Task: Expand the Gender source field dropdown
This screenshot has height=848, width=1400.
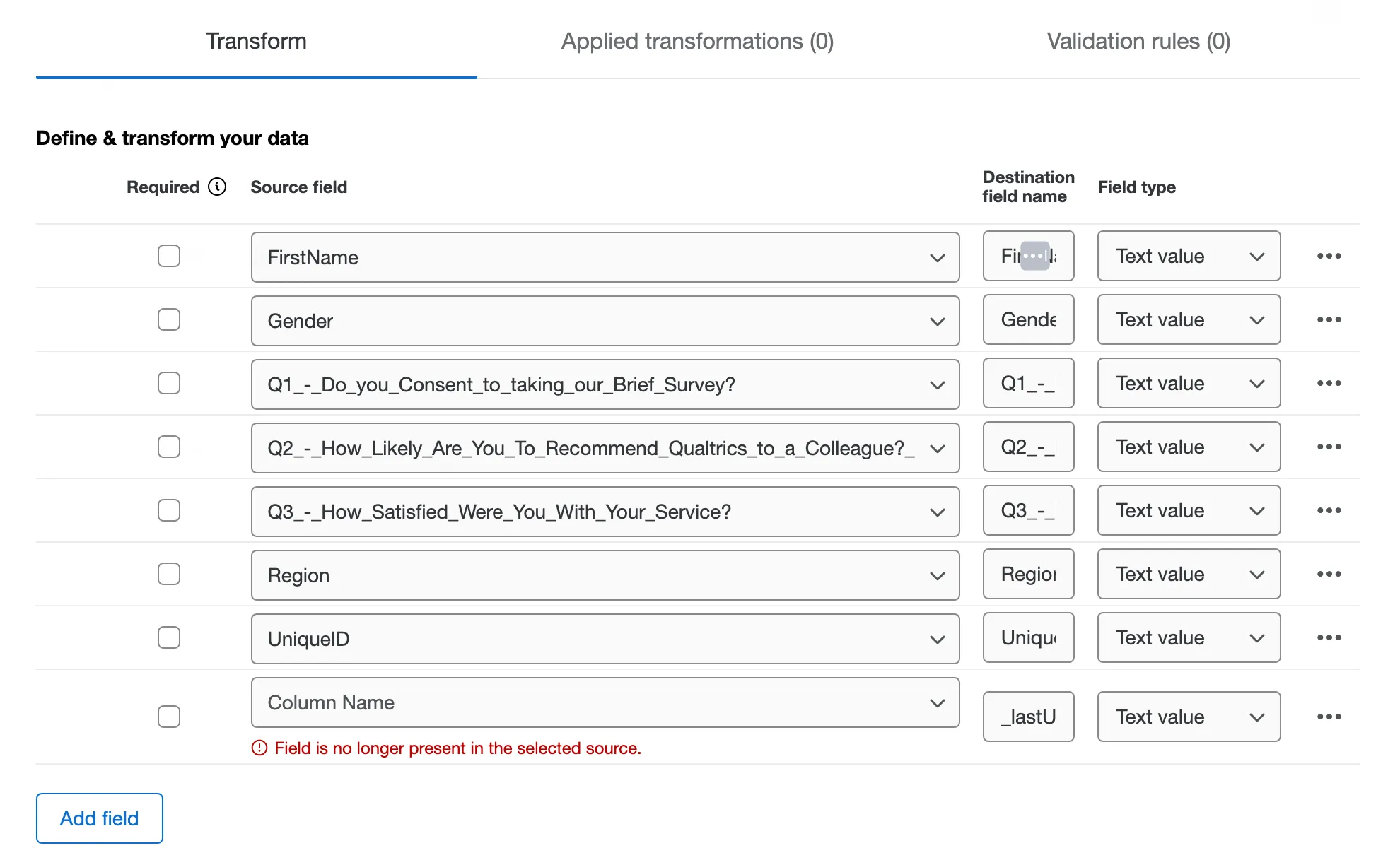Action: (605, 321)
